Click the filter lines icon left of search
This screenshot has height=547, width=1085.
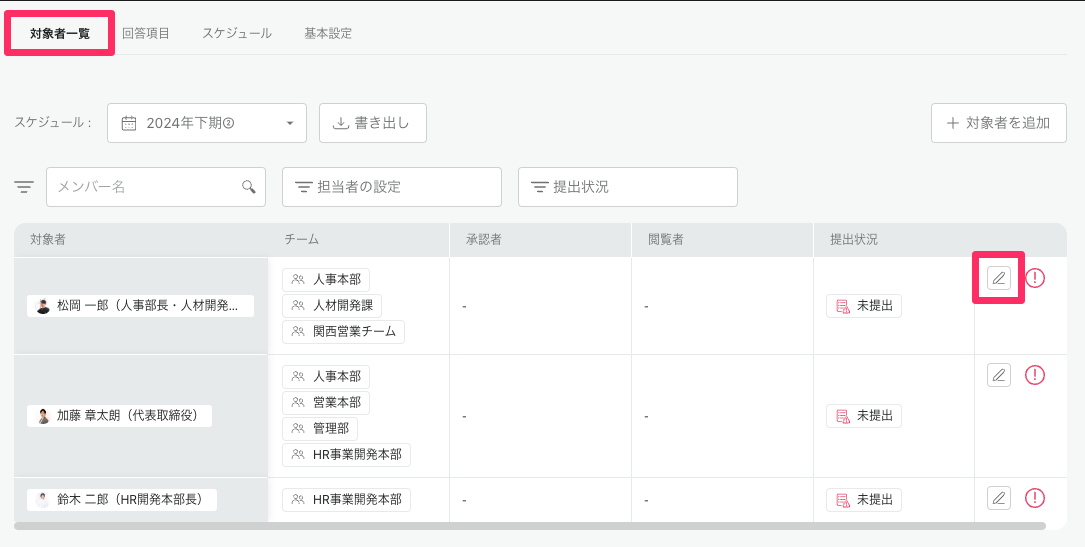[24, 187]
